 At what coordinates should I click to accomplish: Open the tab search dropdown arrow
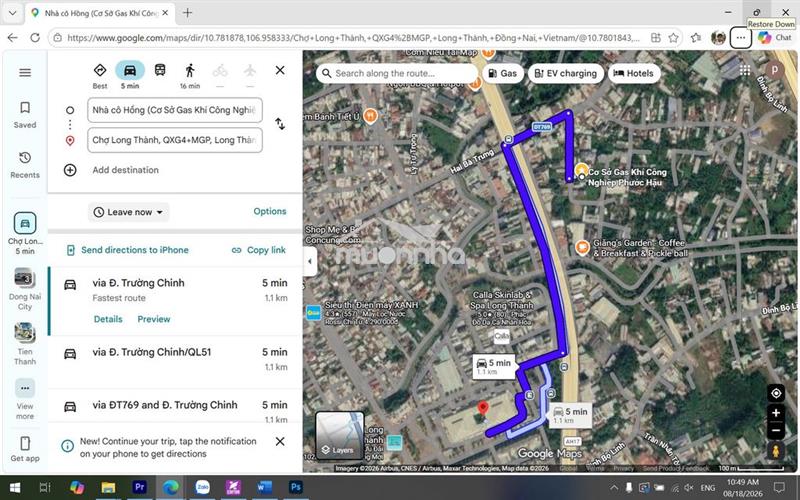tap(13, 13)
